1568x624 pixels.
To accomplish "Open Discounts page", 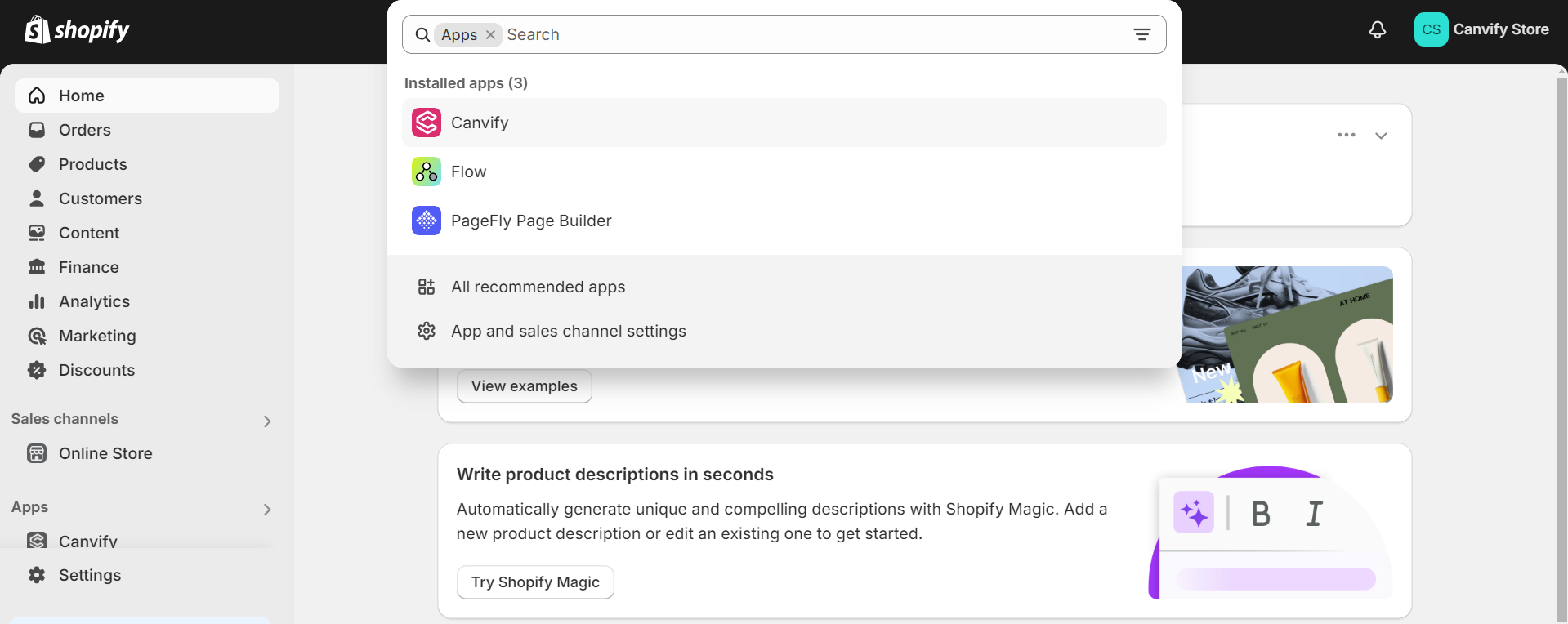I will click(x=147, y=370).
